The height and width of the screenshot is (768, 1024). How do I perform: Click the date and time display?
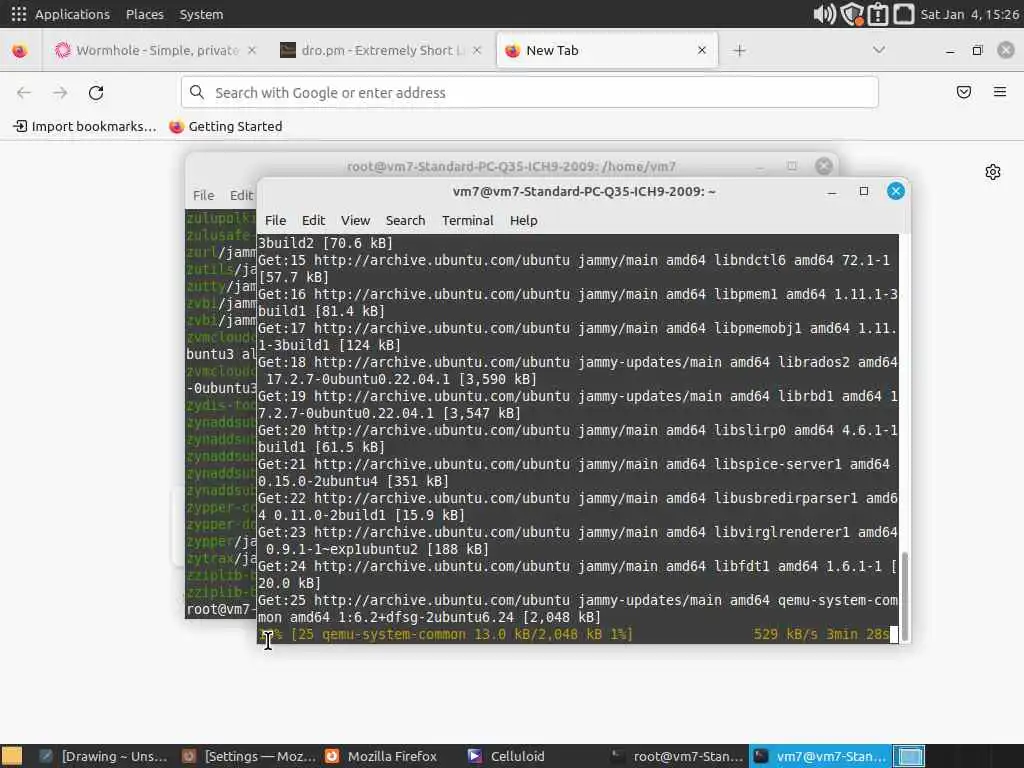click(x=969, y=14)
